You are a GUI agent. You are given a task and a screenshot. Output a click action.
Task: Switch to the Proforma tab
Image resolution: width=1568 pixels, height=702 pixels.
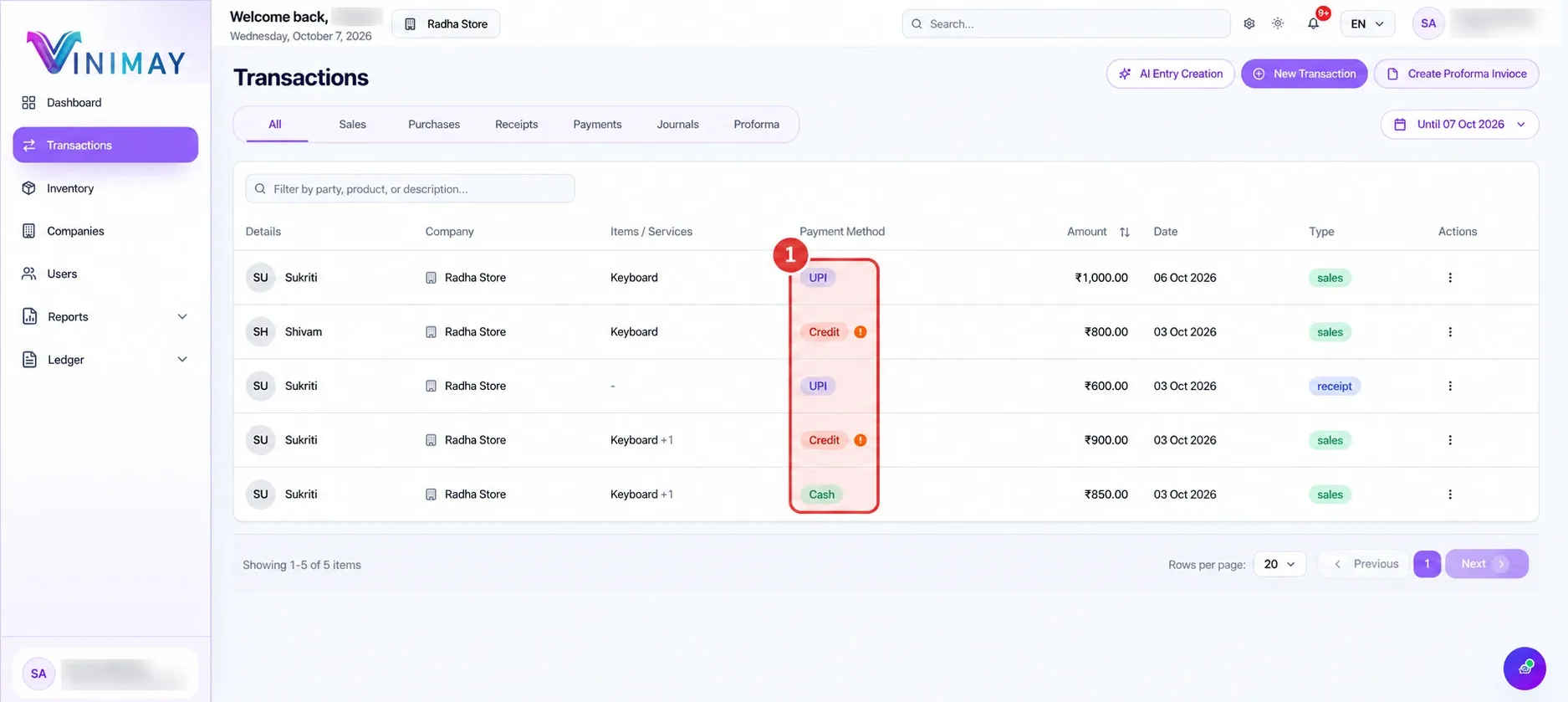coord(756,124)
